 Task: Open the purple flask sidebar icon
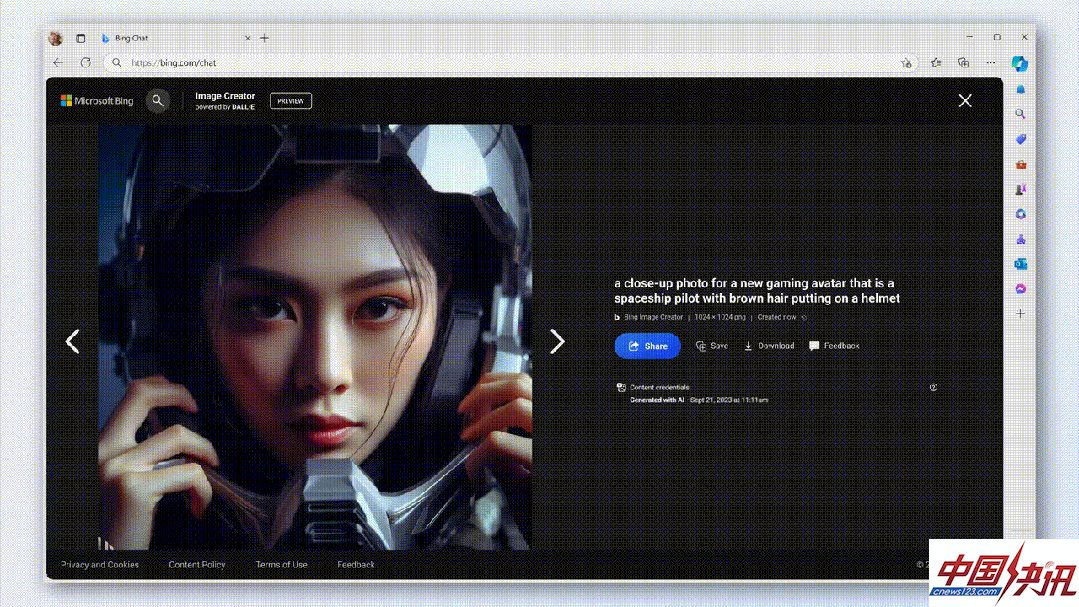click(1021, 239)
